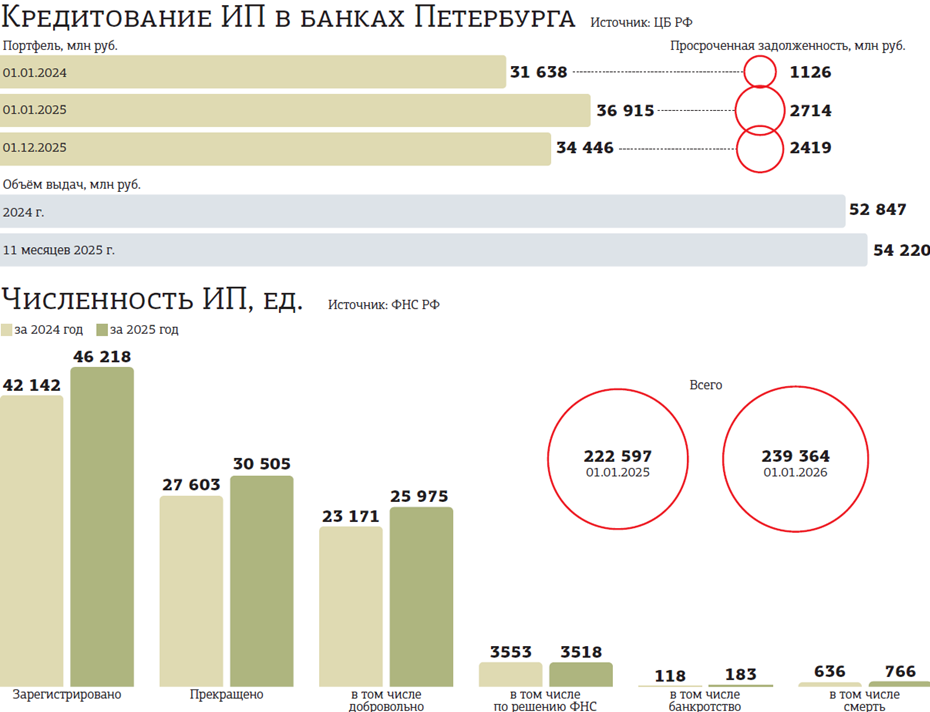930x712 pixels.
Task: Select the green bar labeled 3518
Action: [580, 674]
